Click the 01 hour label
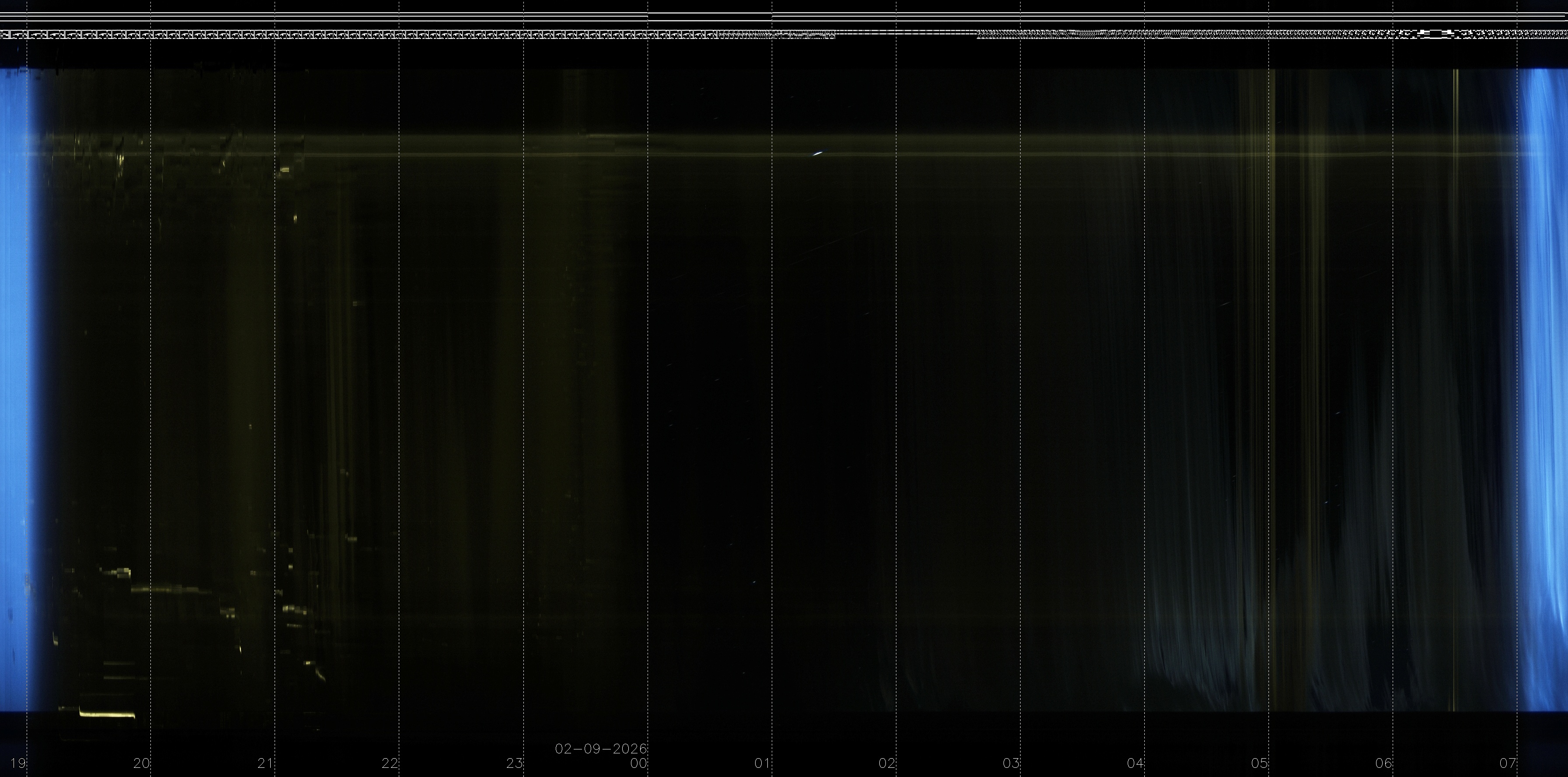1568x777 pixels. click(763, 763)
